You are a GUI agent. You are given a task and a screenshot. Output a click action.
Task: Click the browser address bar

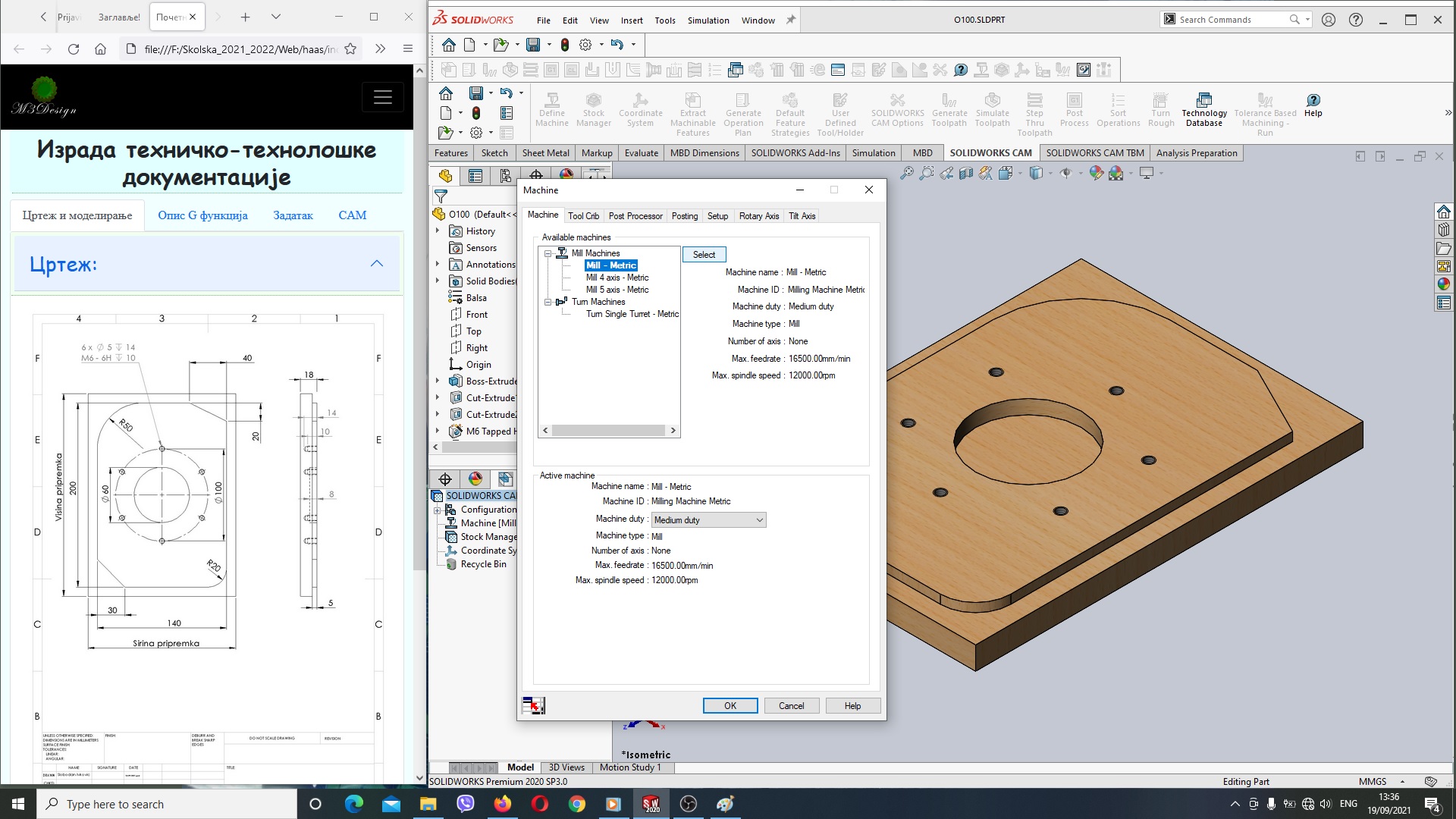coord(241,49)
